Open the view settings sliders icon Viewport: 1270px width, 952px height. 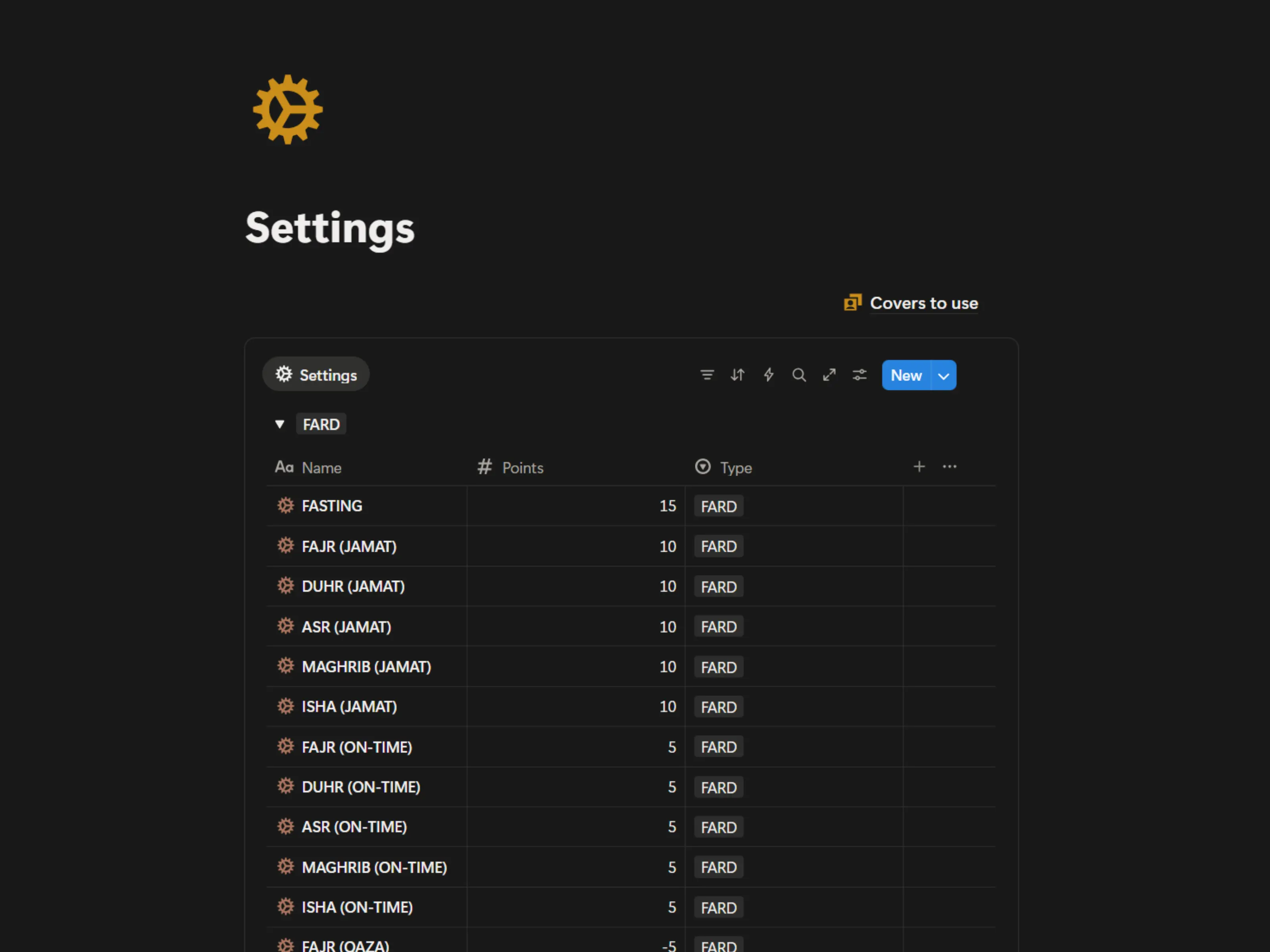[860, 375]
